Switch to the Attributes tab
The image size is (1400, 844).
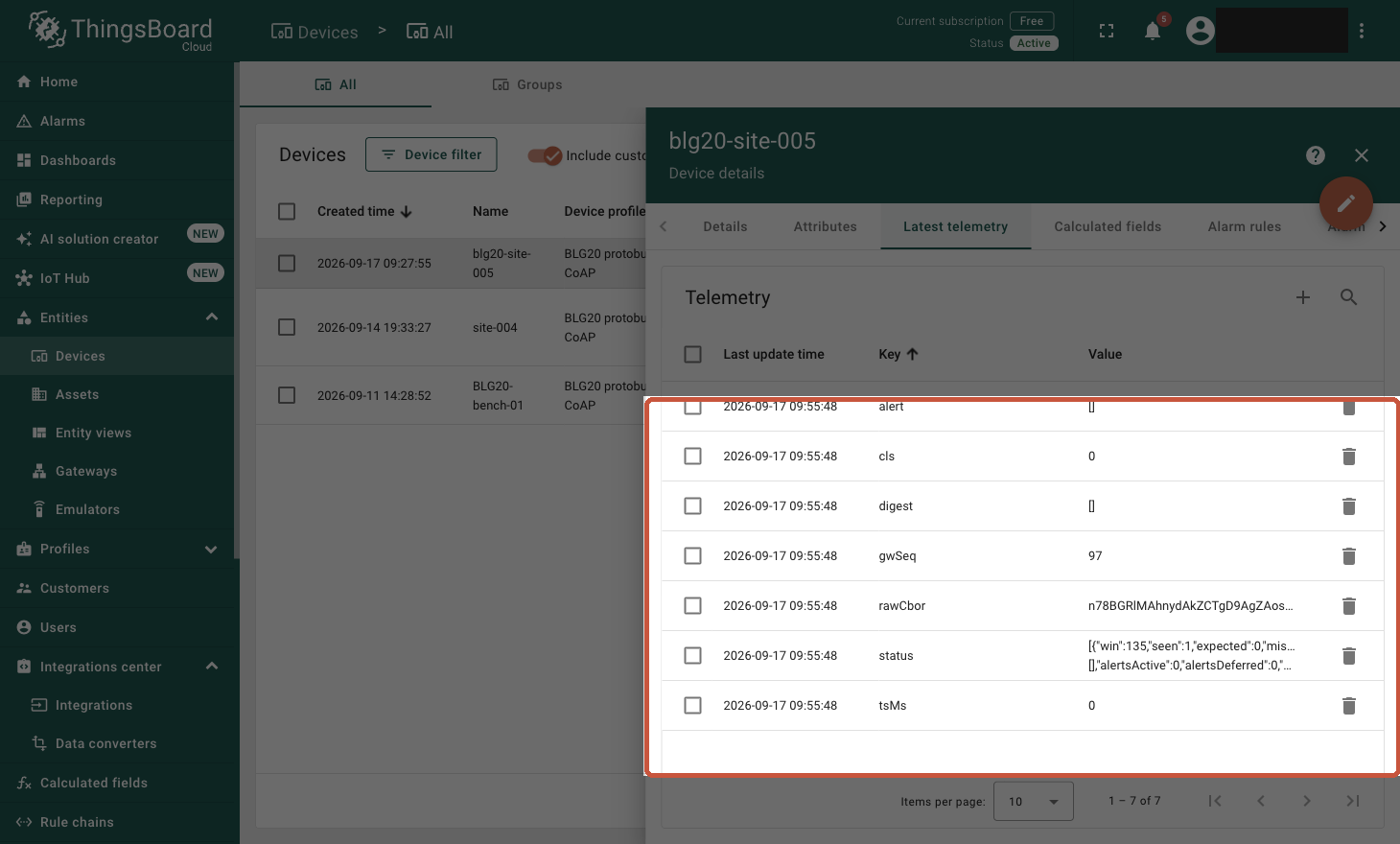(x=826, y=226)
